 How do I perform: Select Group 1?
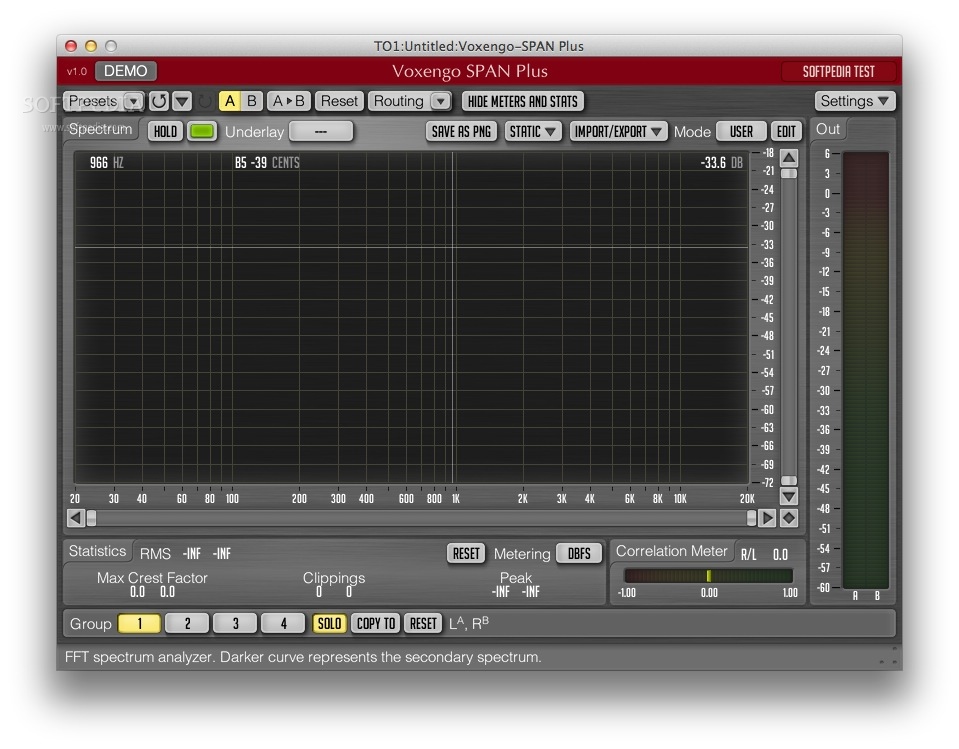(x=139, y=624)
